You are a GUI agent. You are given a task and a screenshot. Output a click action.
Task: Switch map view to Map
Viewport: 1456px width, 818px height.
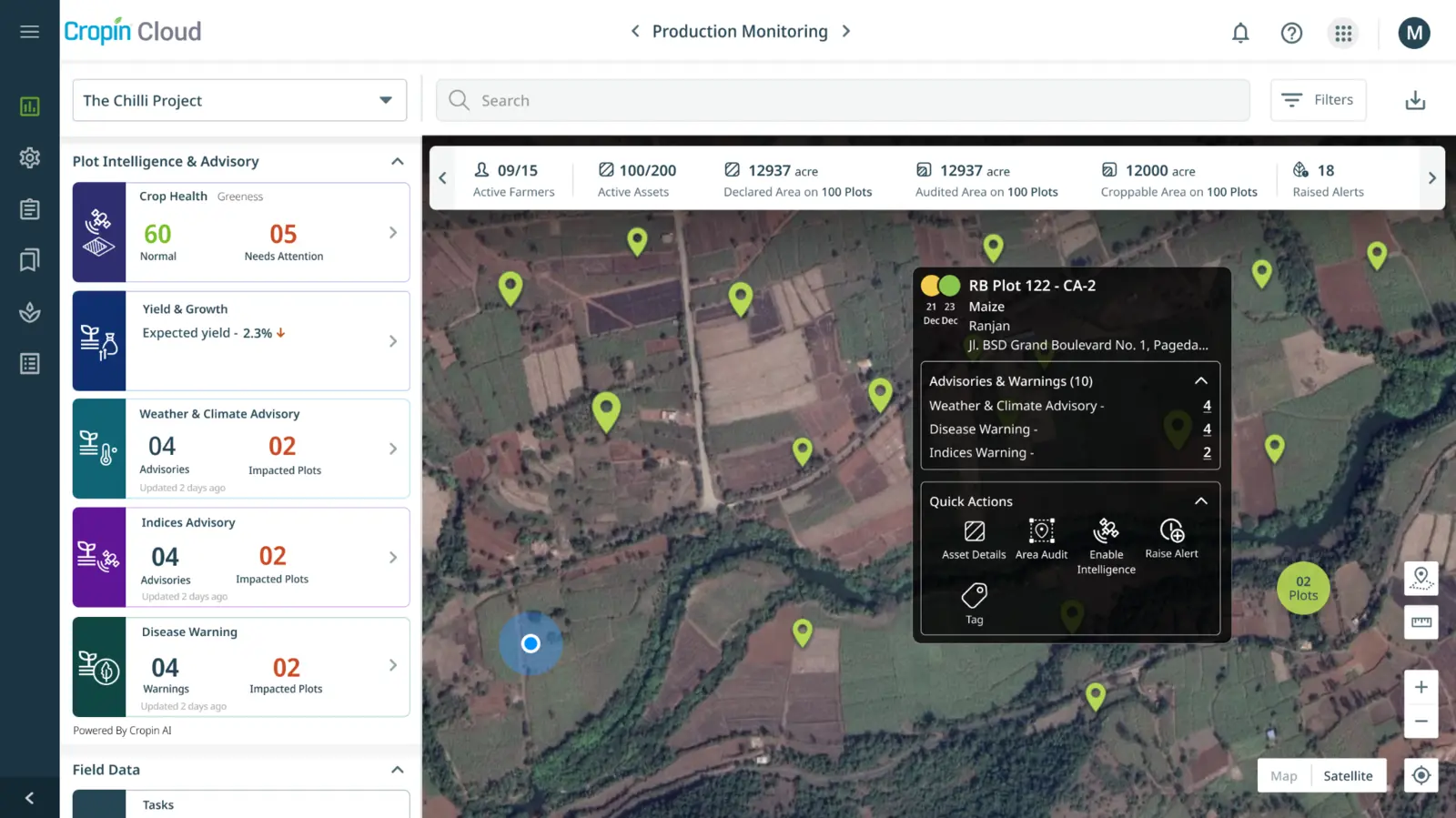pyautogui.click(x=1284, y=776)
